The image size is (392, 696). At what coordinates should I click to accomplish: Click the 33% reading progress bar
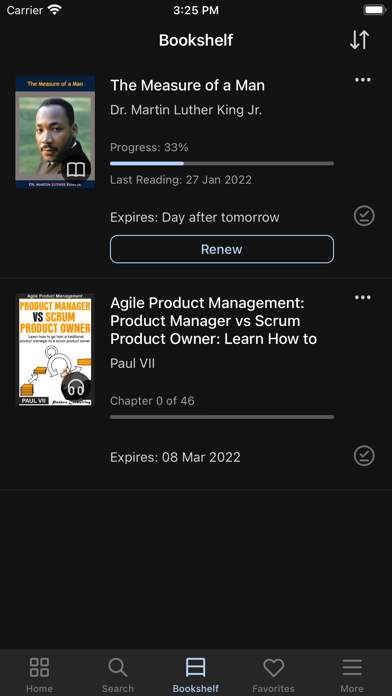coord(222,163)
